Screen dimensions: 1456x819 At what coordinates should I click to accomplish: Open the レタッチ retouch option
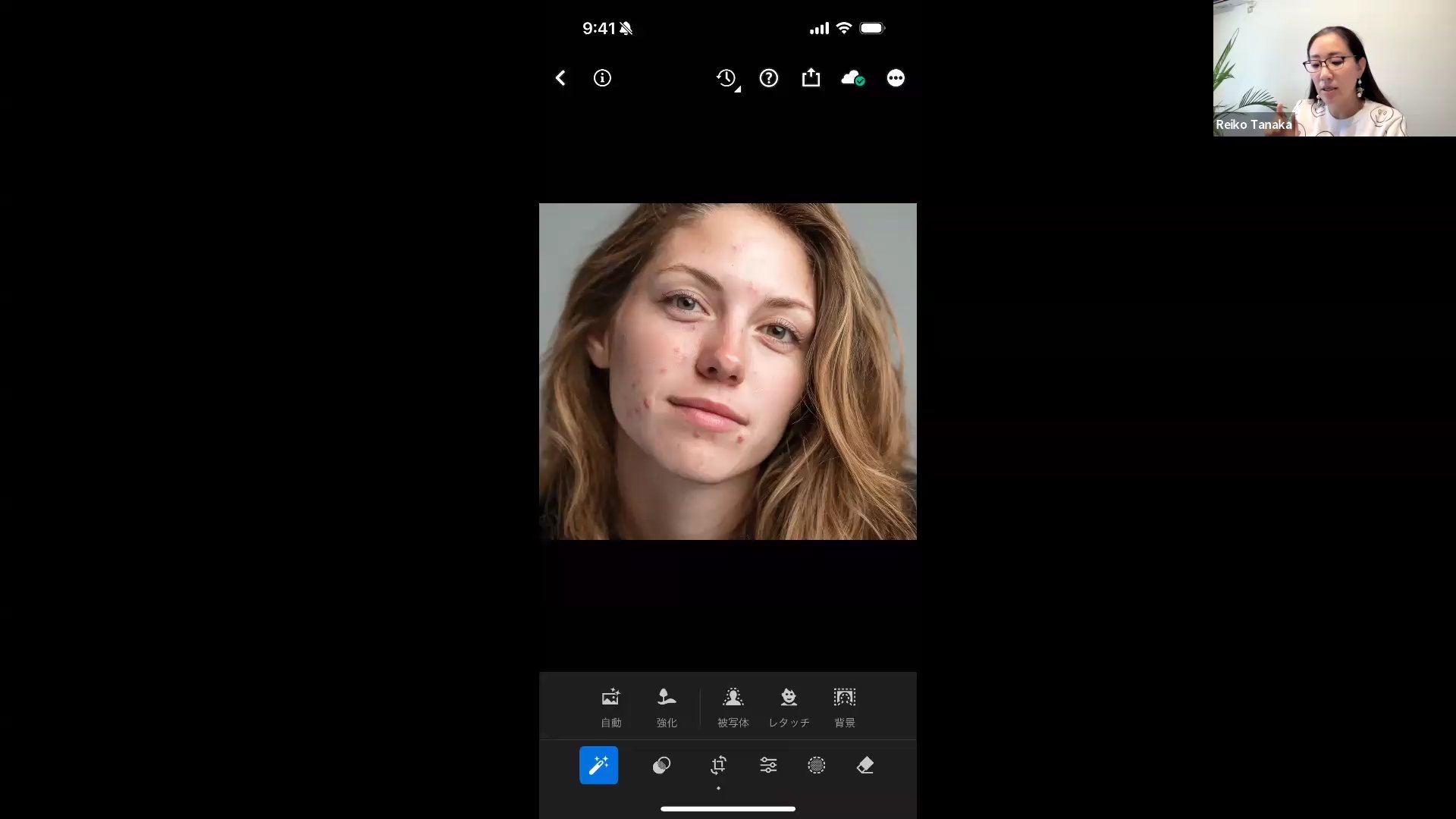click(x=789, y=707)
